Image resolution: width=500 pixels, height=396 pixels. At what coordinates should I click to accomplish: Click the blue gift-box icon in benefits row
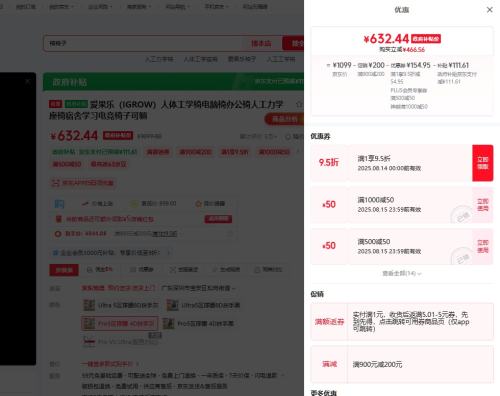point(59,204)
